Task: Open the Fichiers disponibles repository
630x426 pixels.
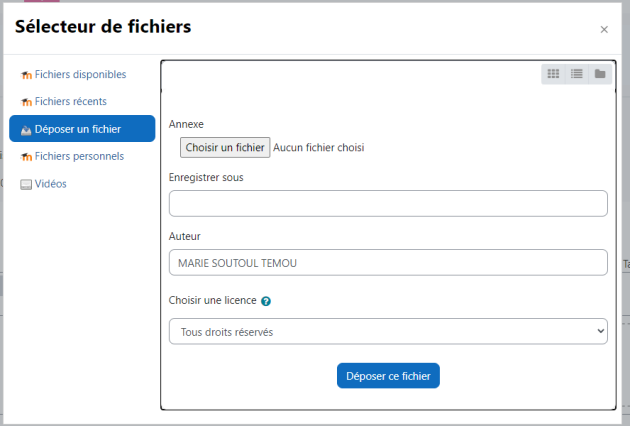Action: (82, 74)
